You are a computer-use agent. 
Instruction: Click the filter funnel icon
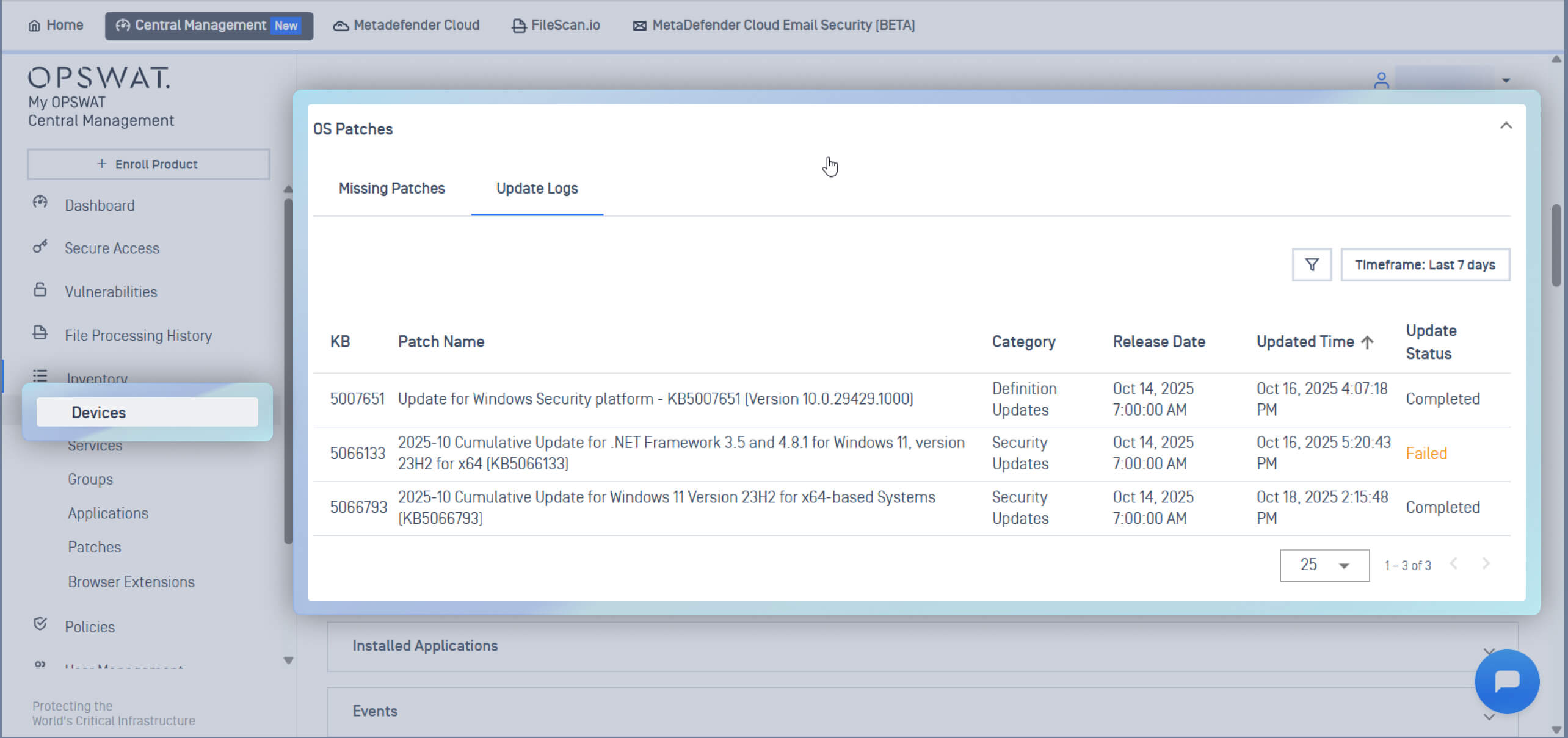tap(1312, 264)
